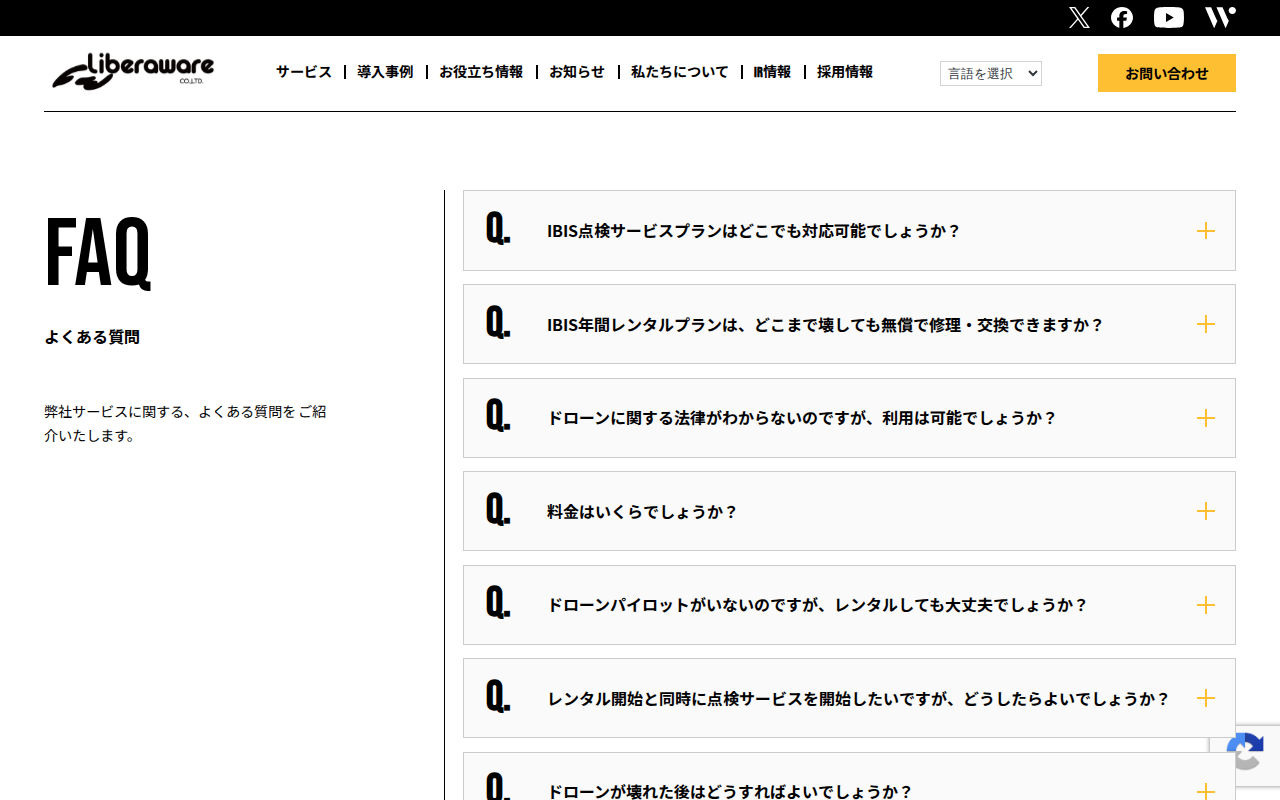The height and width of the screenshot is (800, 1280).
Task: Click the お問い合わせ contact button
Action: [x=1167, y=73]
